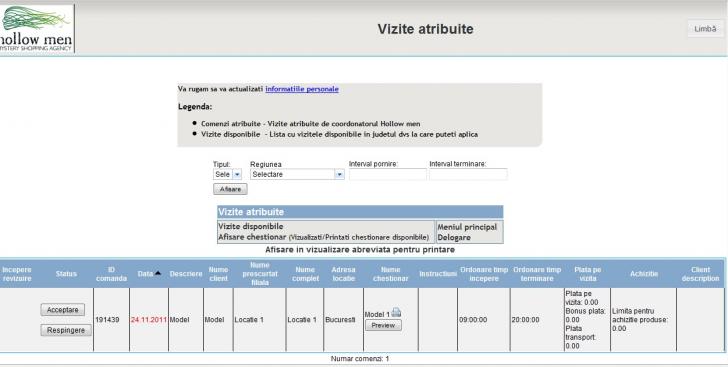Open the Vizite disponibile menu item

251,226
